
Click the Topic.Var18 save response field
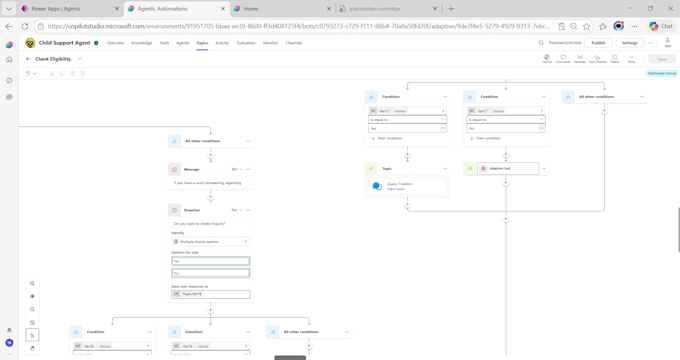coord(210,294)
